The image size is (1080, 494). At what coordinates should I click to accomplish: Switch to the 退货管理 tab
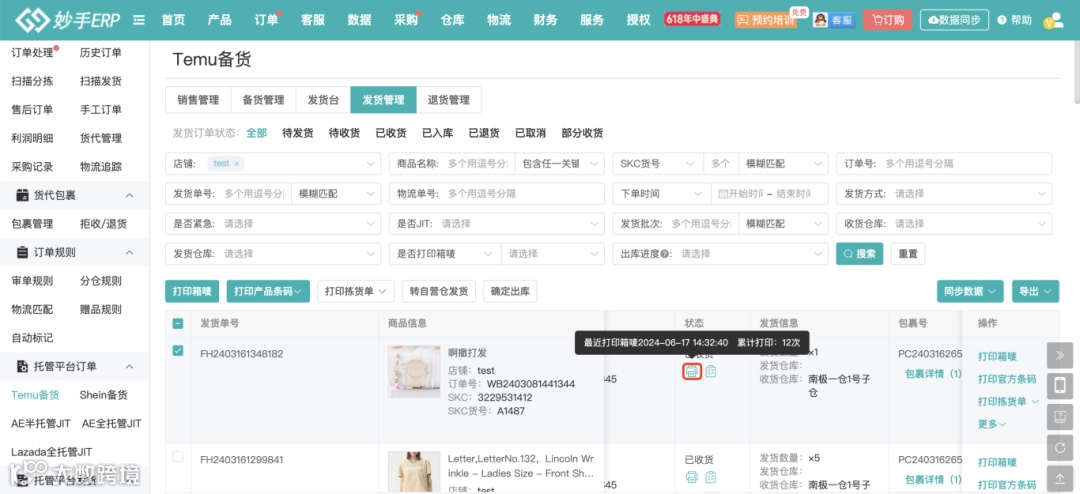click(448, 100)
